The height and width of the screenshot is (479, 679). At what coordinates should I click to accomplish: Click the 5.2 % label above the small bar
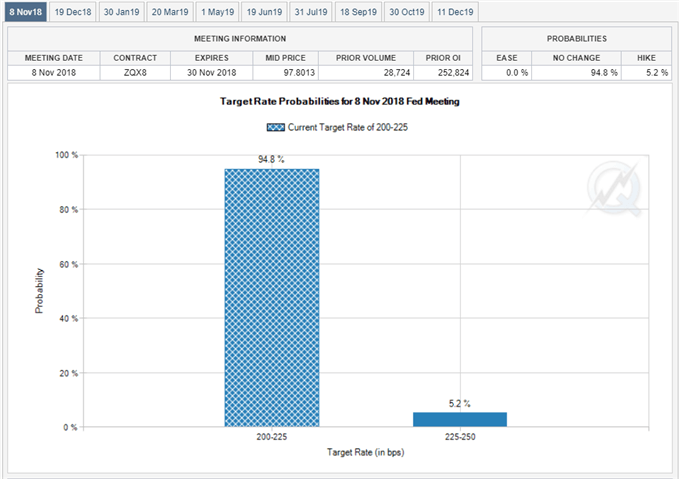(459, 404)
